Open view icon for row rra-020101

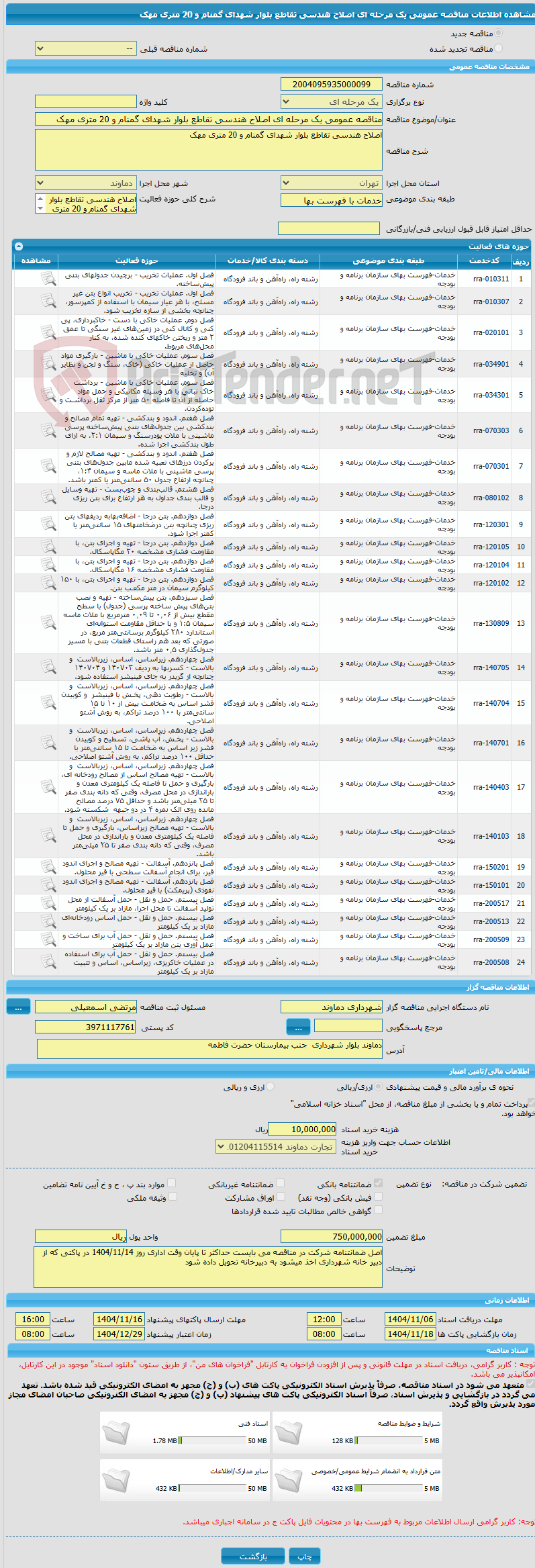(x=48, y=332)
